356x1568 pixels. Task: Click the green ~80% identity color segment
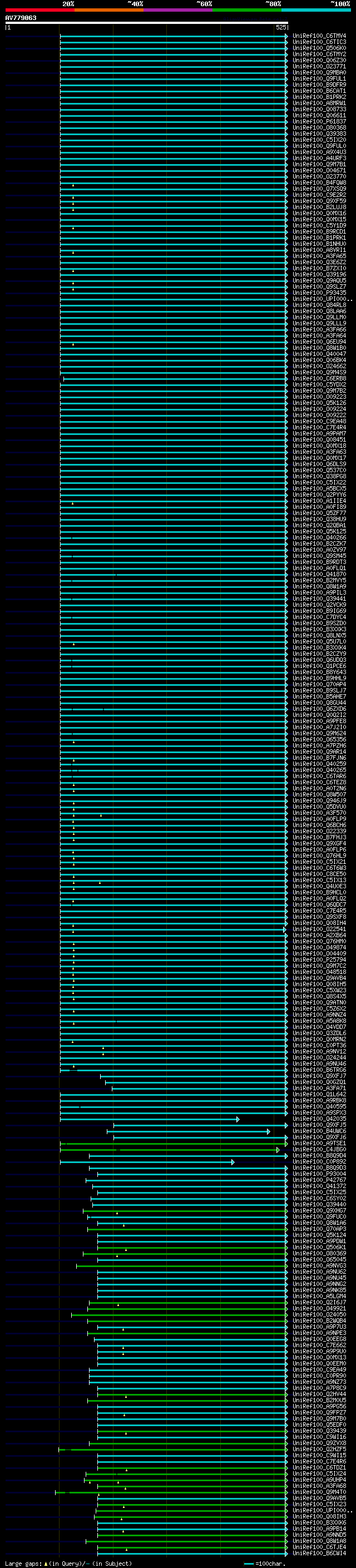pyautogui.click(x=247, y=10)
